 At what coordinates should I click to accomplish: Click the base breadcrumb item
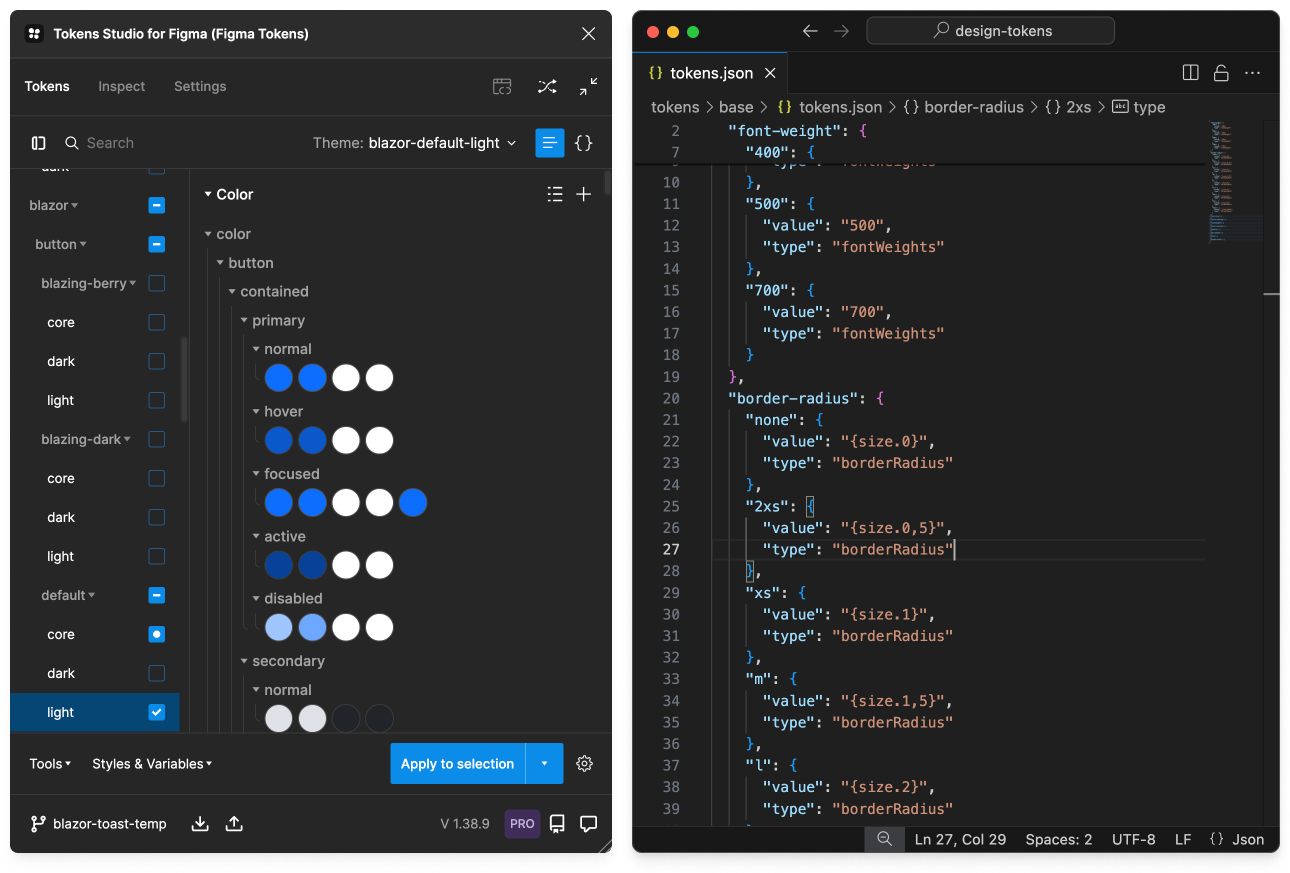[736, 107]
